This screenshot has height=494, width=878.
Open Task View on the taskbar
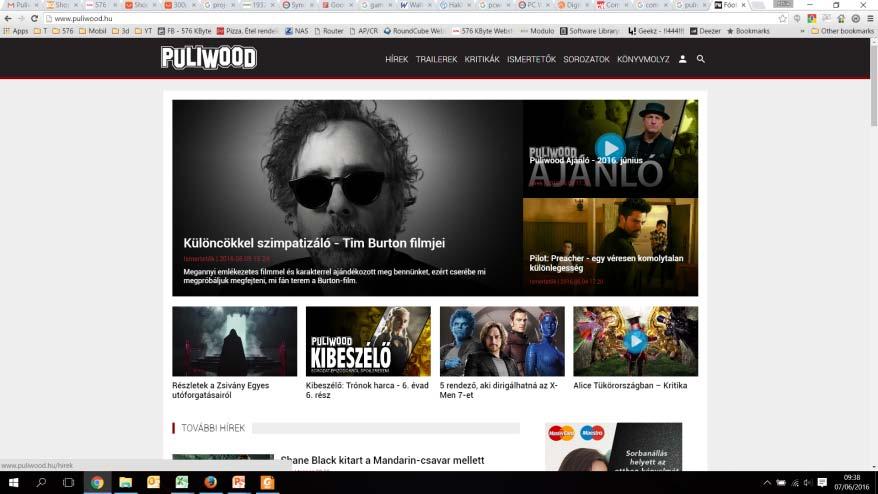point(68,482)
